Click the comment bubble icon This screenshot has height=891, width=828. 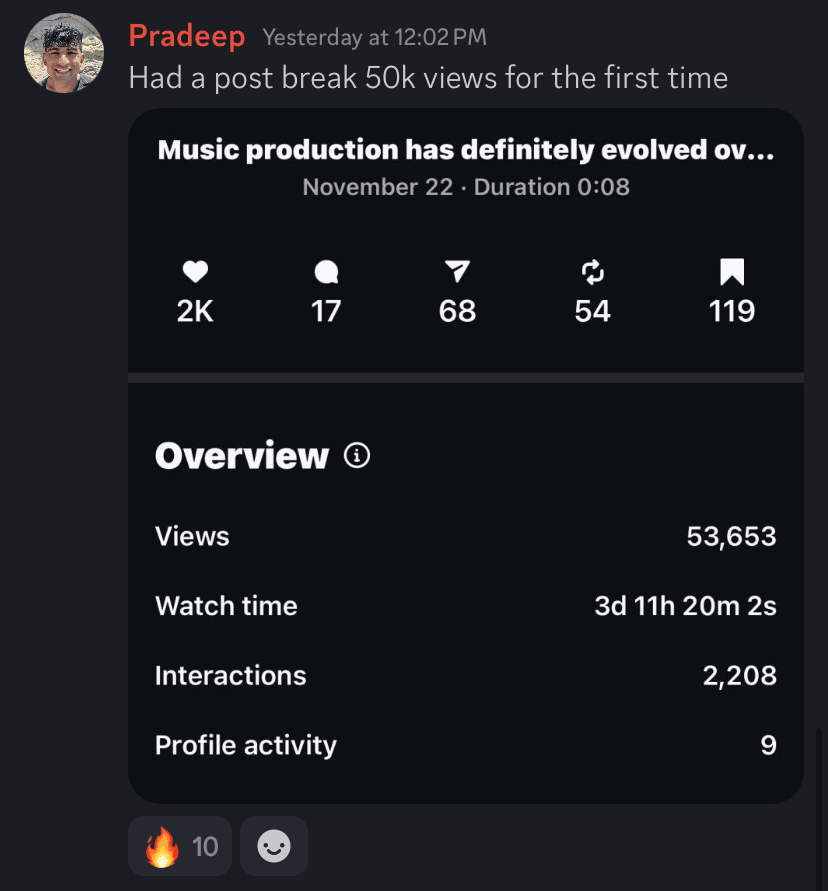click(x=326, y=272)
